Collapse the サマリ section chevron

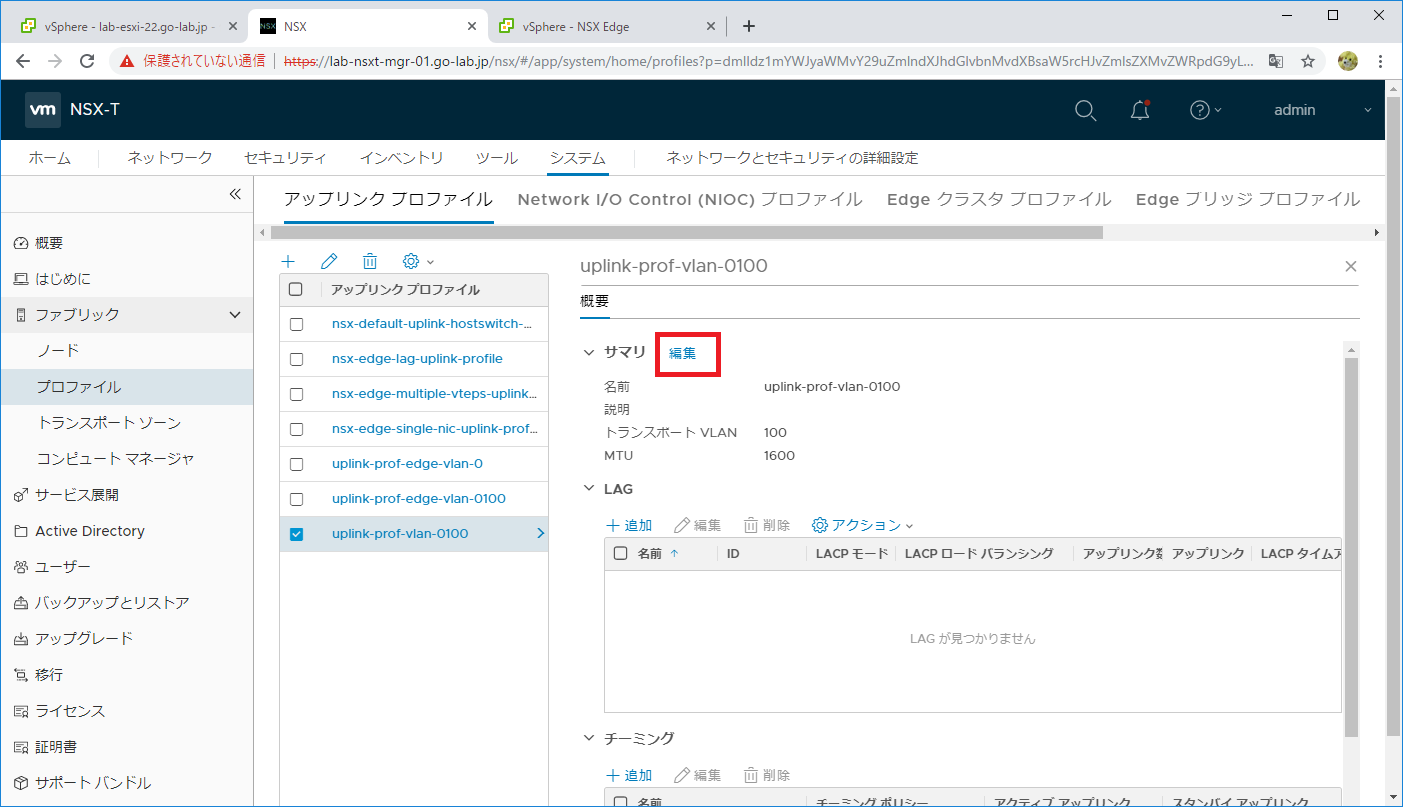pos(589,352)
